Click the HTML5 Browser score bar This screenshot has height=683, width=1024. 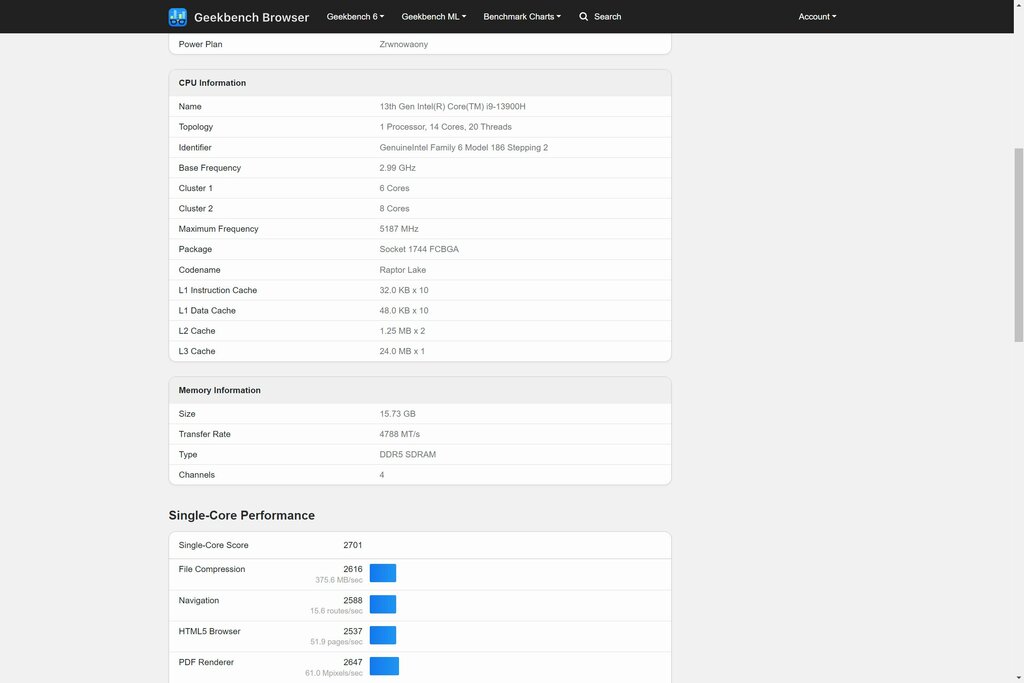coord(383,635)
